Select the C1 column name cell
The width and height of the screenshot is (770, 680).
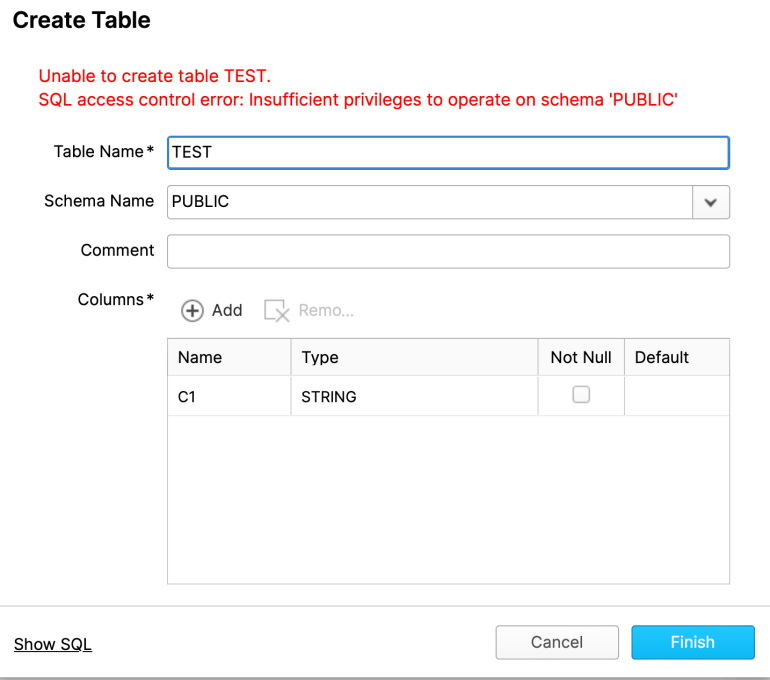tap(229, 396)
